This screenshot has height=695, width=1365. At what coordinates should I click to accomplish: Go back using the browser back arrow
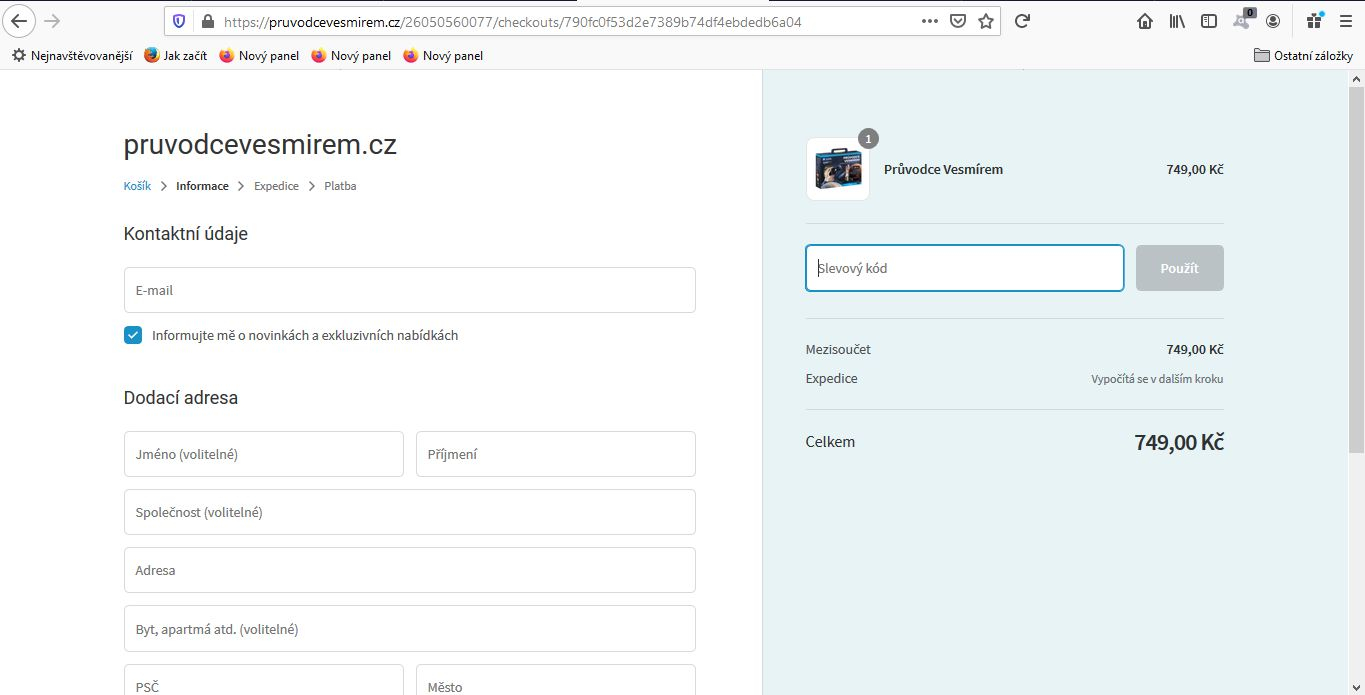click(x=20, y=21)
